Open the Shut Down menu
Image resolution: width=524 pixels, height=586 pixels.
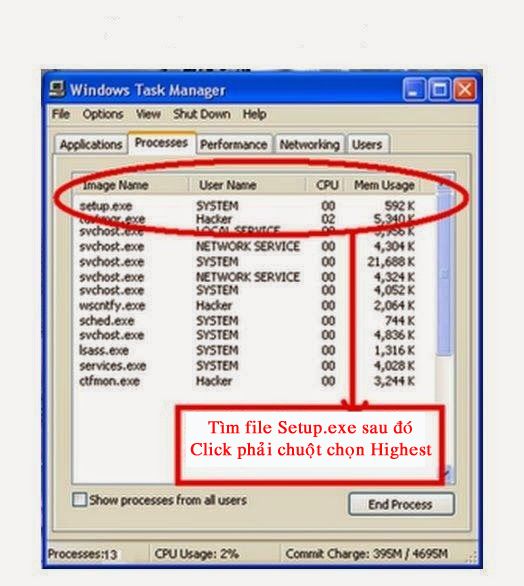(x=202, y=114)
